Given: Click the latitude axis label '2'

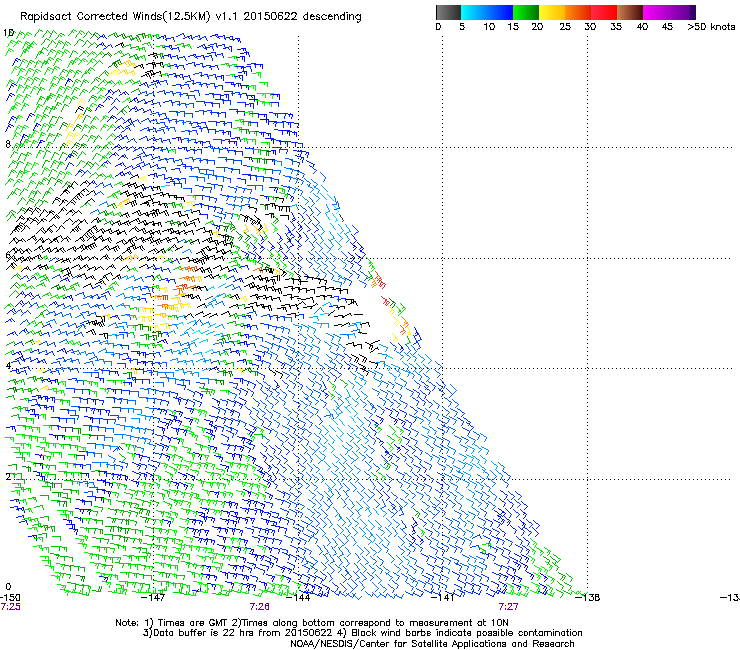Looking at the screenshot, I should point(8,476).
